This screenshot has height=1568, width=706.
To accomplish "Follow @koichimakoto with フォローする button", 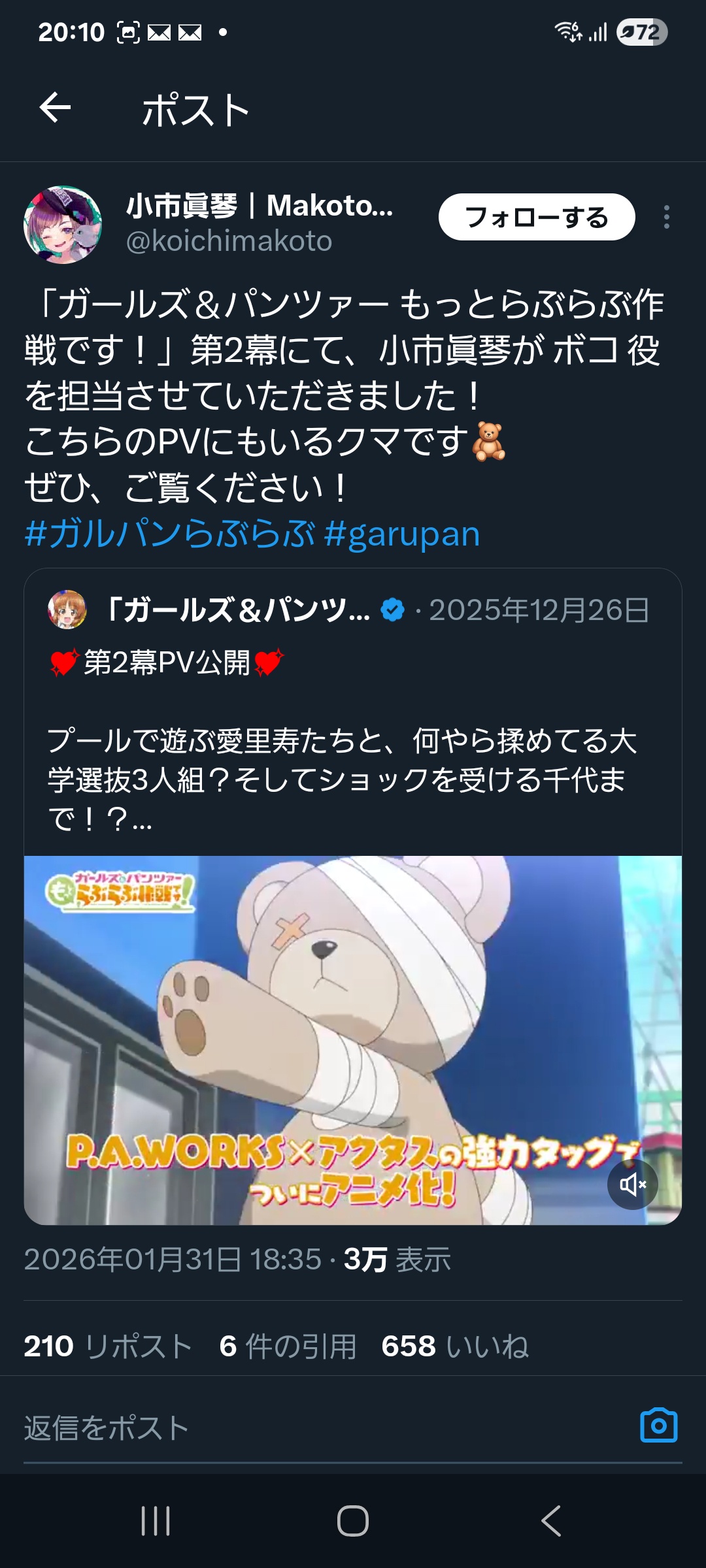I will [537, 217].
